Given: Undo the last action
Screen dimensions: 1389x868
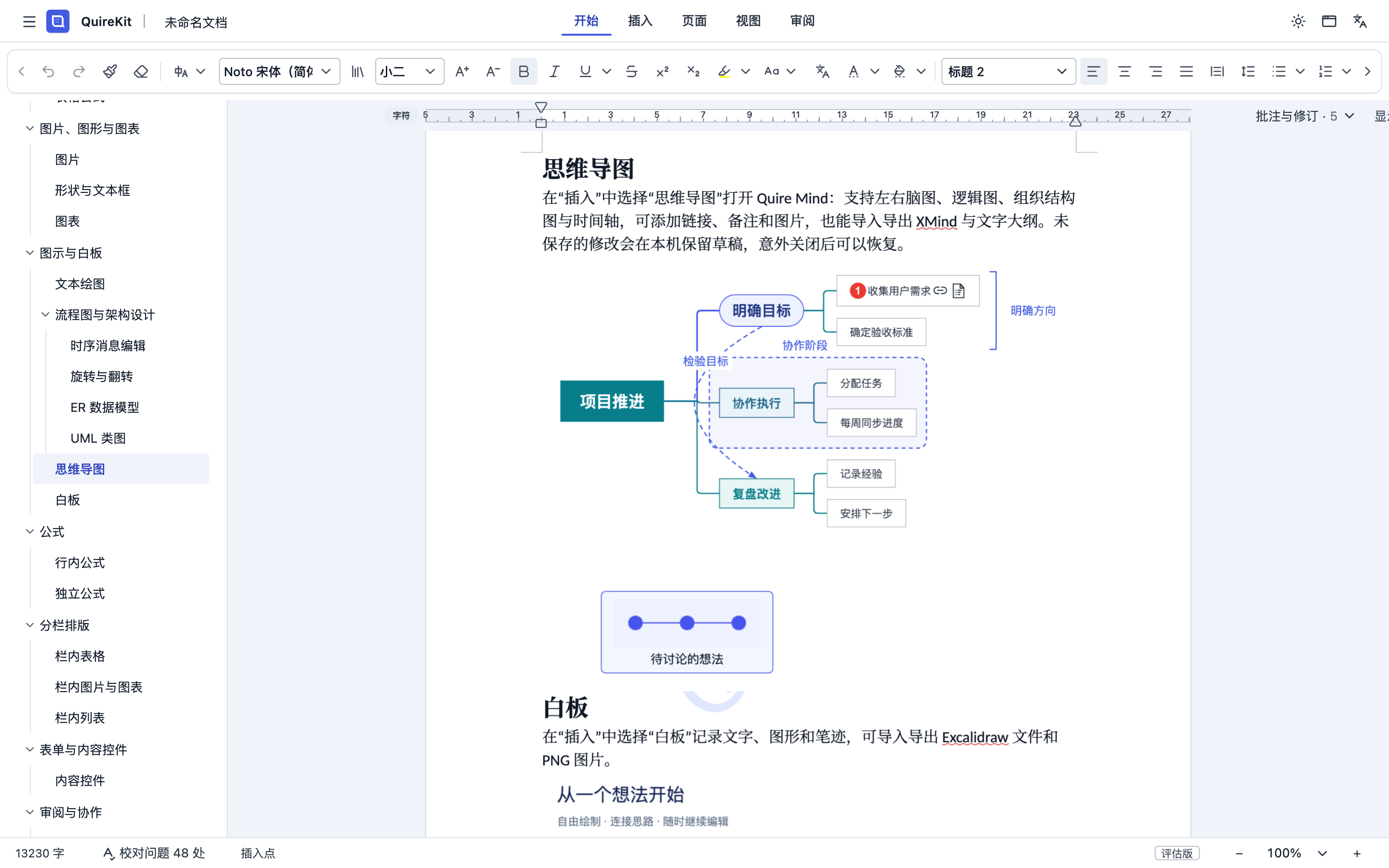Looking at the screenshot, I should pyautogui.click(x=48, y=71).
